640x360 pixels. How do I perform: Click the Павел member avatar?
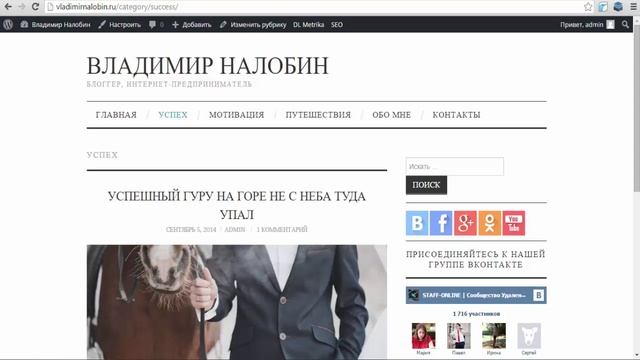(x=458, y=336)
